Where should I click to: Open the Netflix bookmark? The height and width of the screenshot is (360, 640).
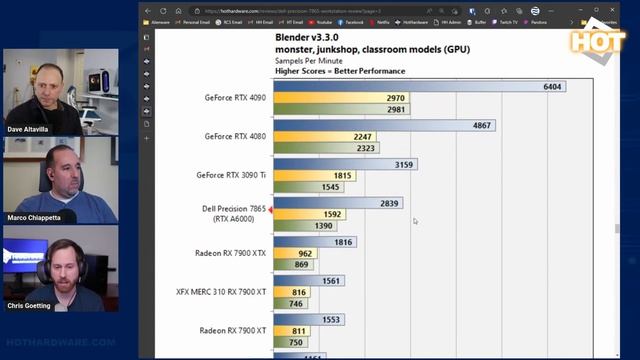[380, 22]
